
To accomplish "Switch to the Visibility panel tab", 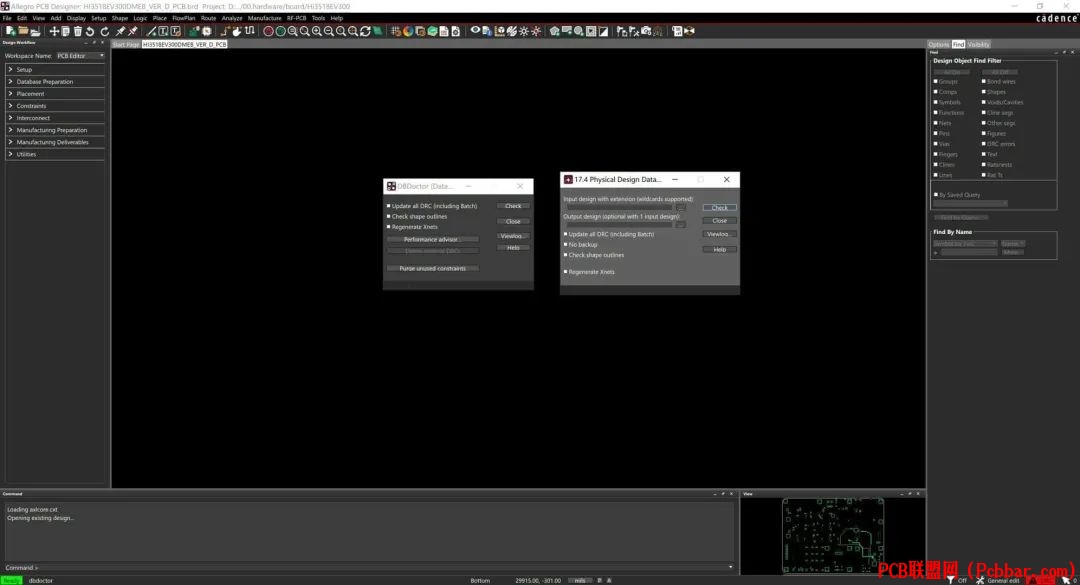I will pyautogui.click(x=978, y=44).
